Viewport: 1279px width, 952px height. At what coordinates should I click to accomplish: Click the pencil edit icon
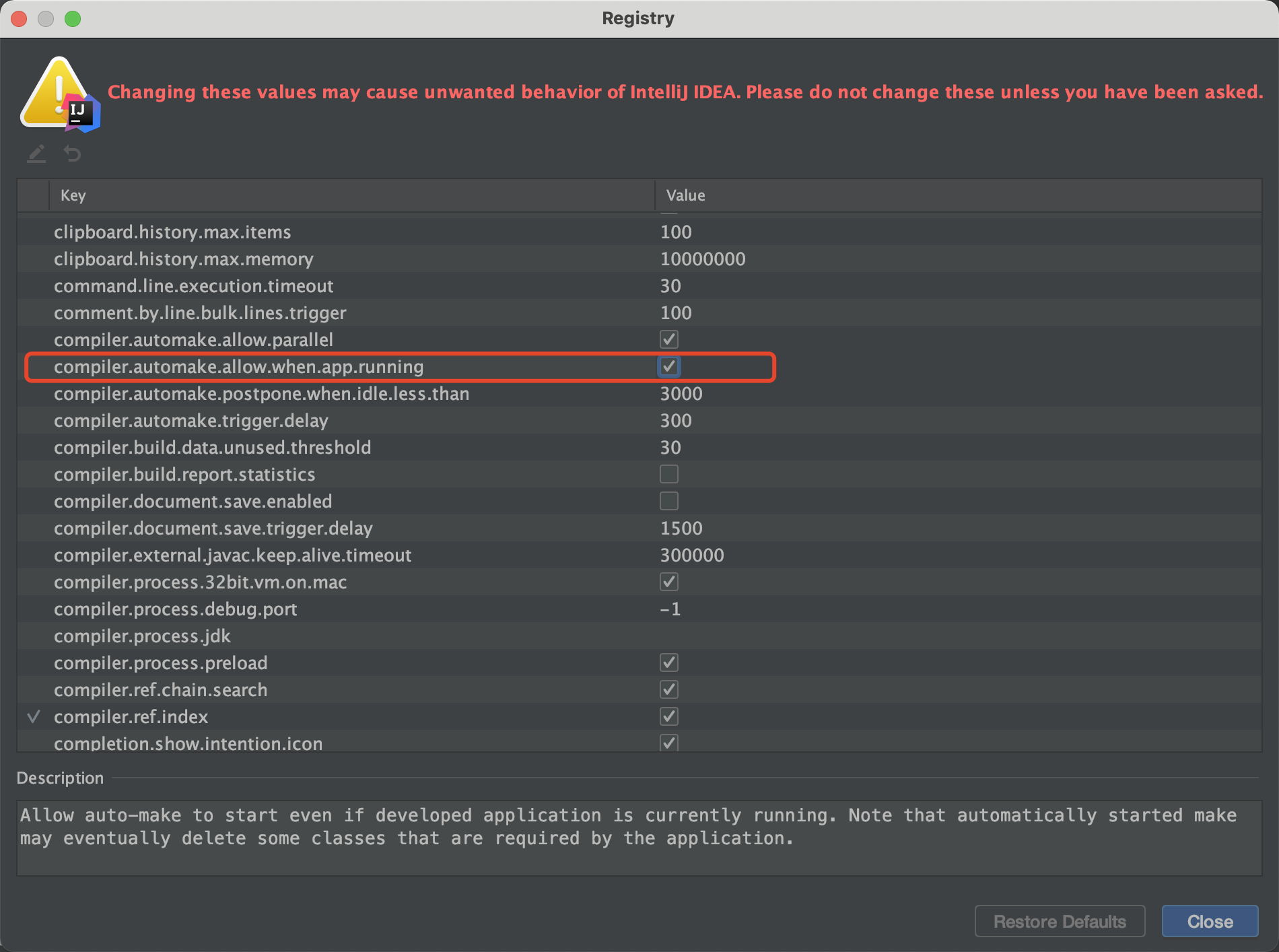click(x=36, y=154)
